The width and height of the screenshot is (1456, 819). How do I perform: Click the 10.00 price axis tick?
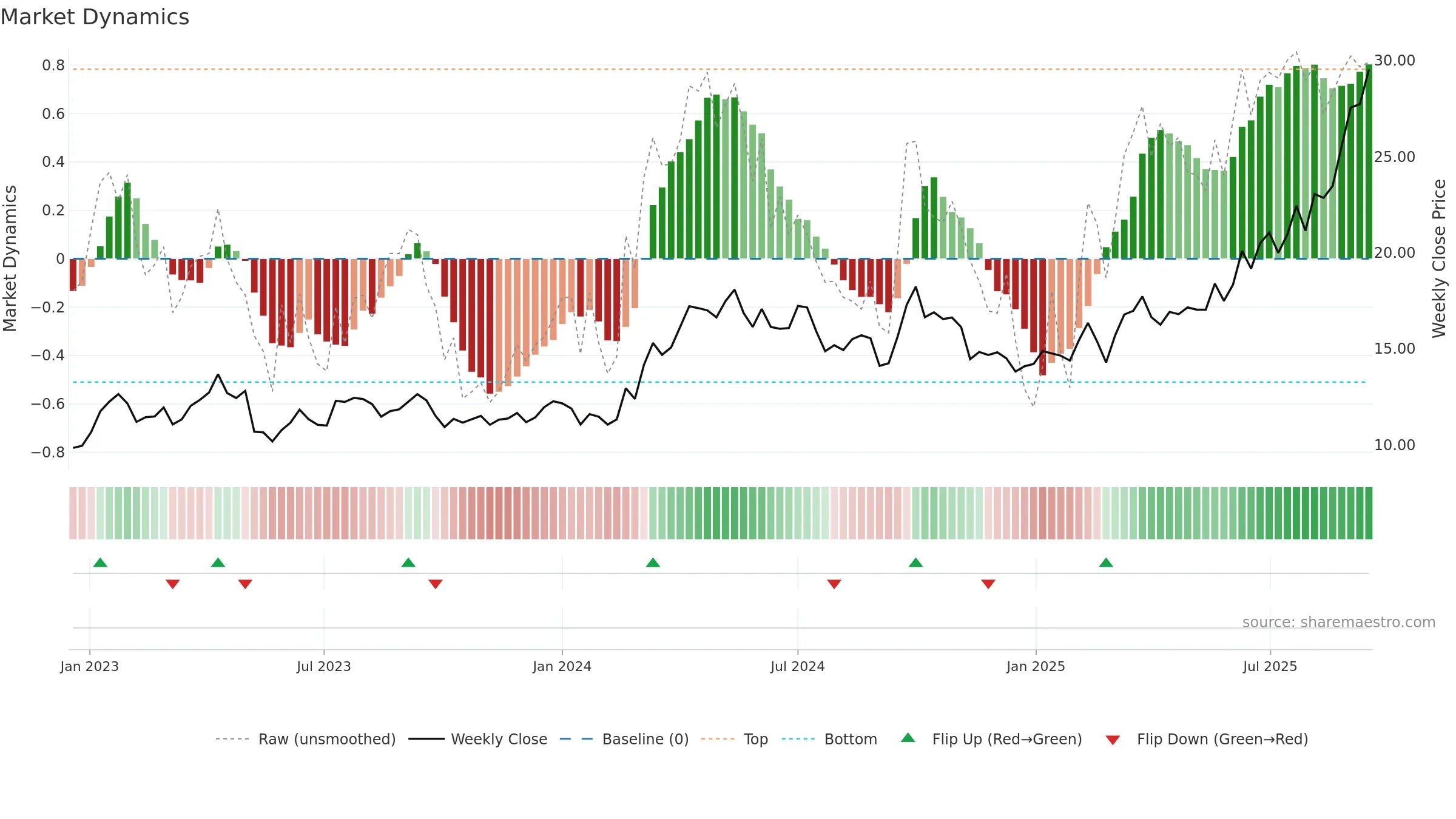point(1395,445)
